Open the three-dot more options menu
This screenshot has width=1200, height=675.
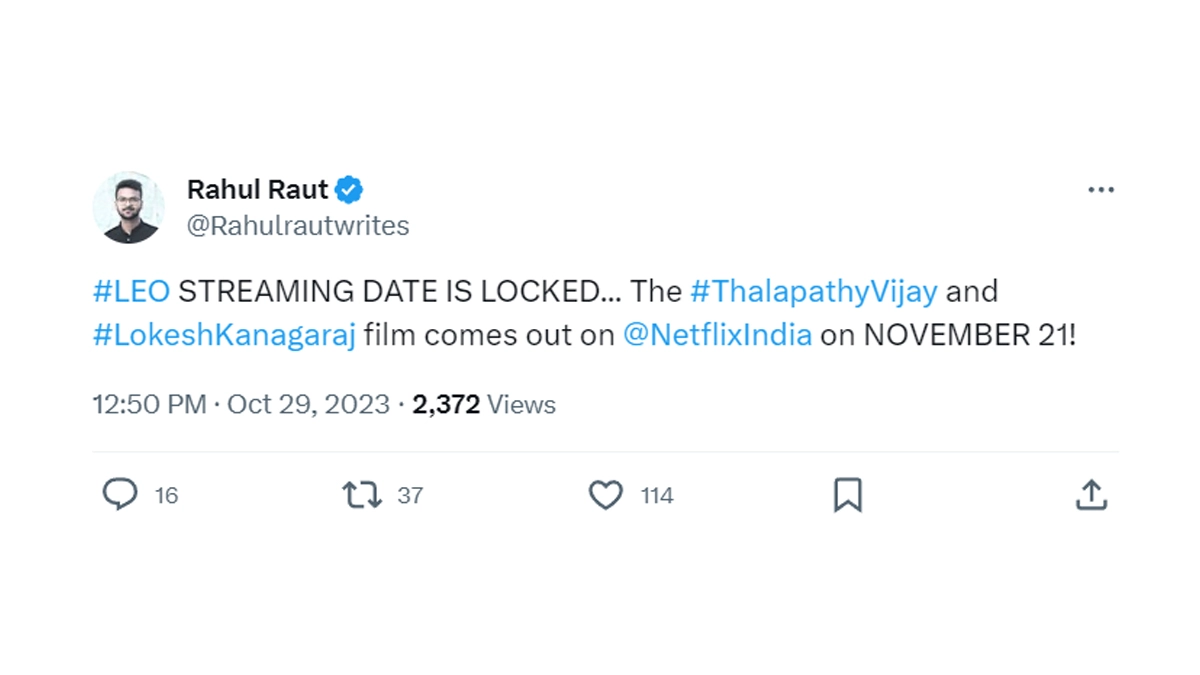point(1101,190)
